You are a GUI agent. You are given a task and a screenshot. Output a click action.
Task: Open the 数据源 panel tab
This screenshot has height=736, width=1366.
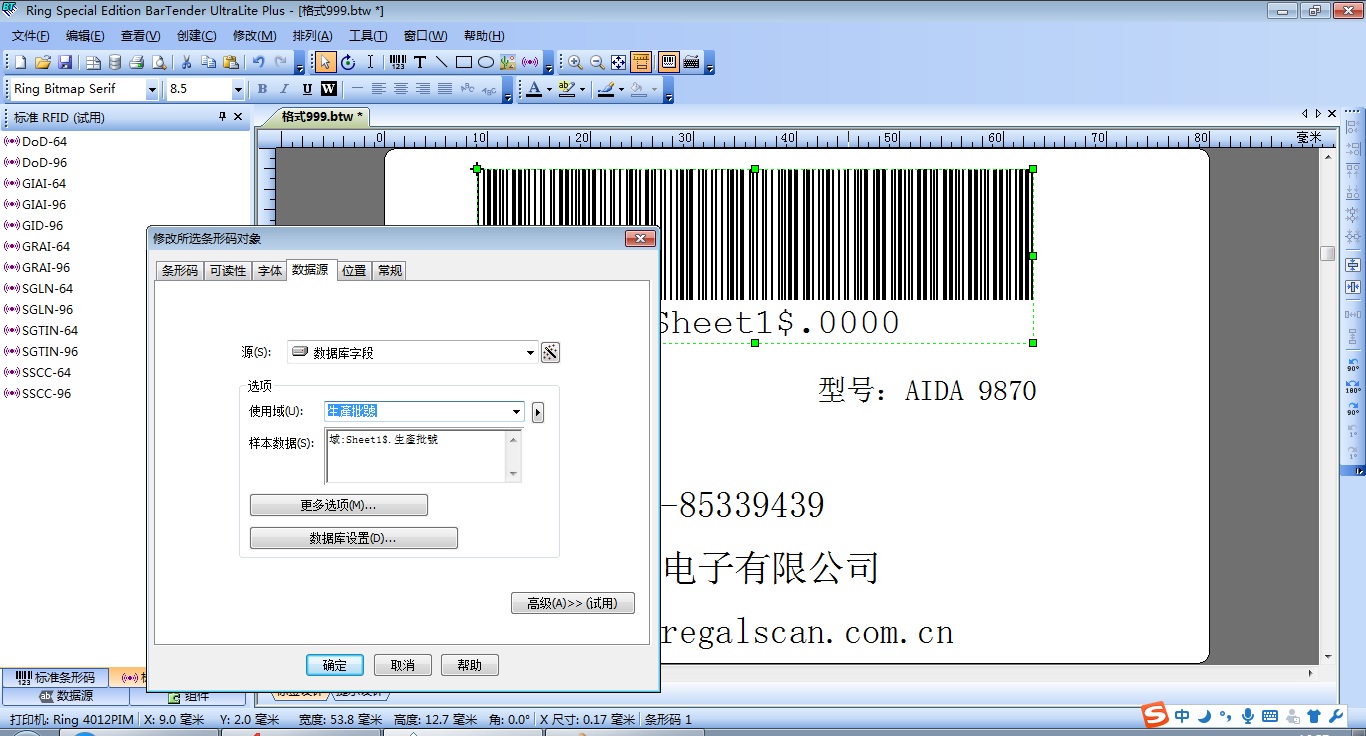coord(65,696)
